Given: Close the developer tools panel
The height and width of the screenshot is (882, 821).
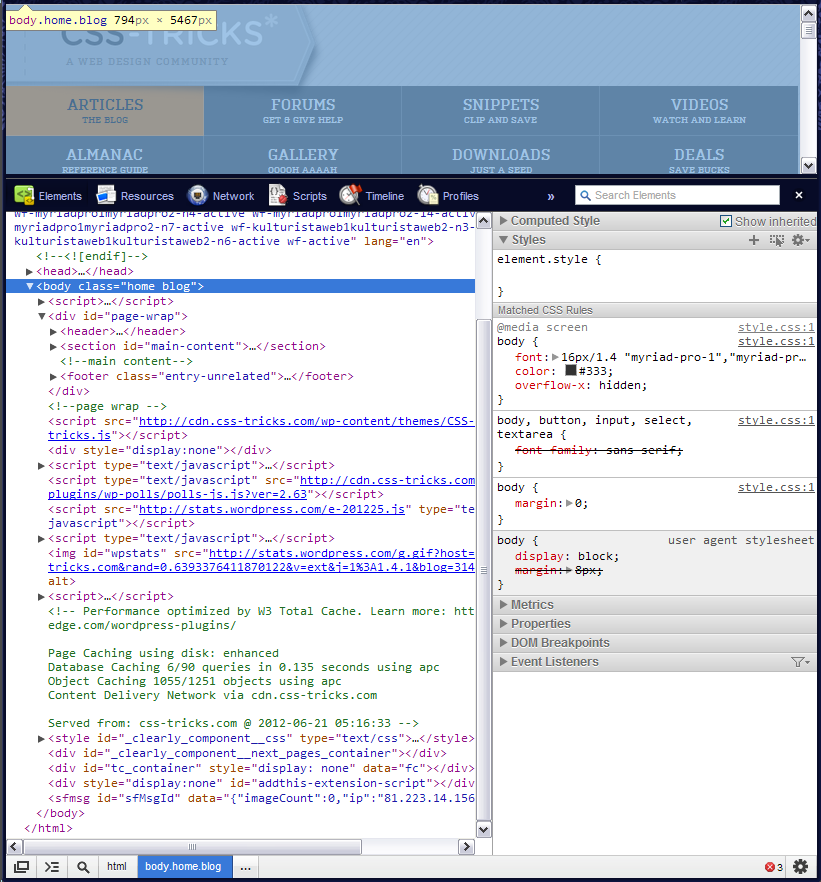Looking at the screenshot, I should (799, 195).
